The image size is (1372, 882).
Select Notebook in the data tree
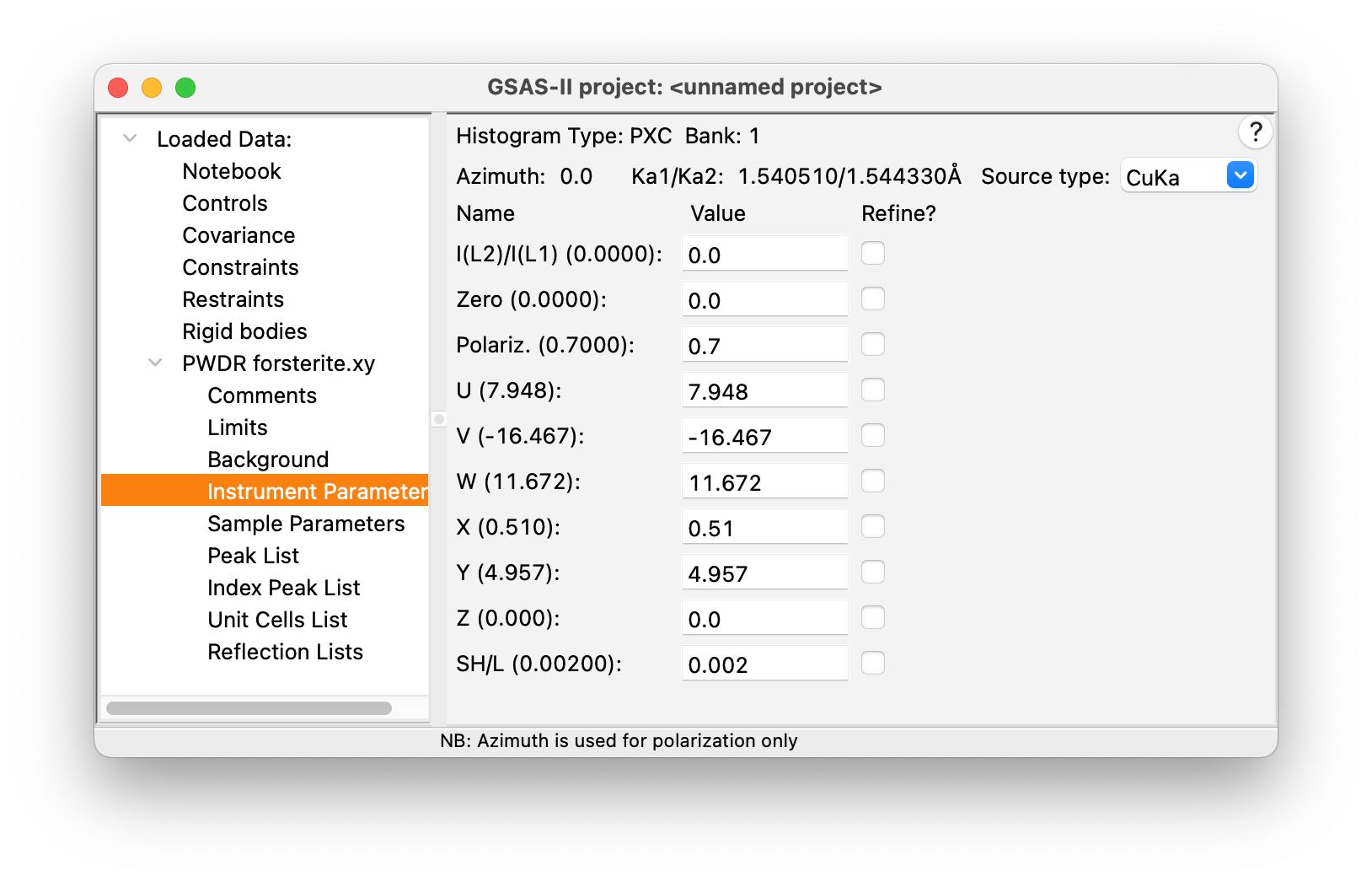click(x=232, y=171)
